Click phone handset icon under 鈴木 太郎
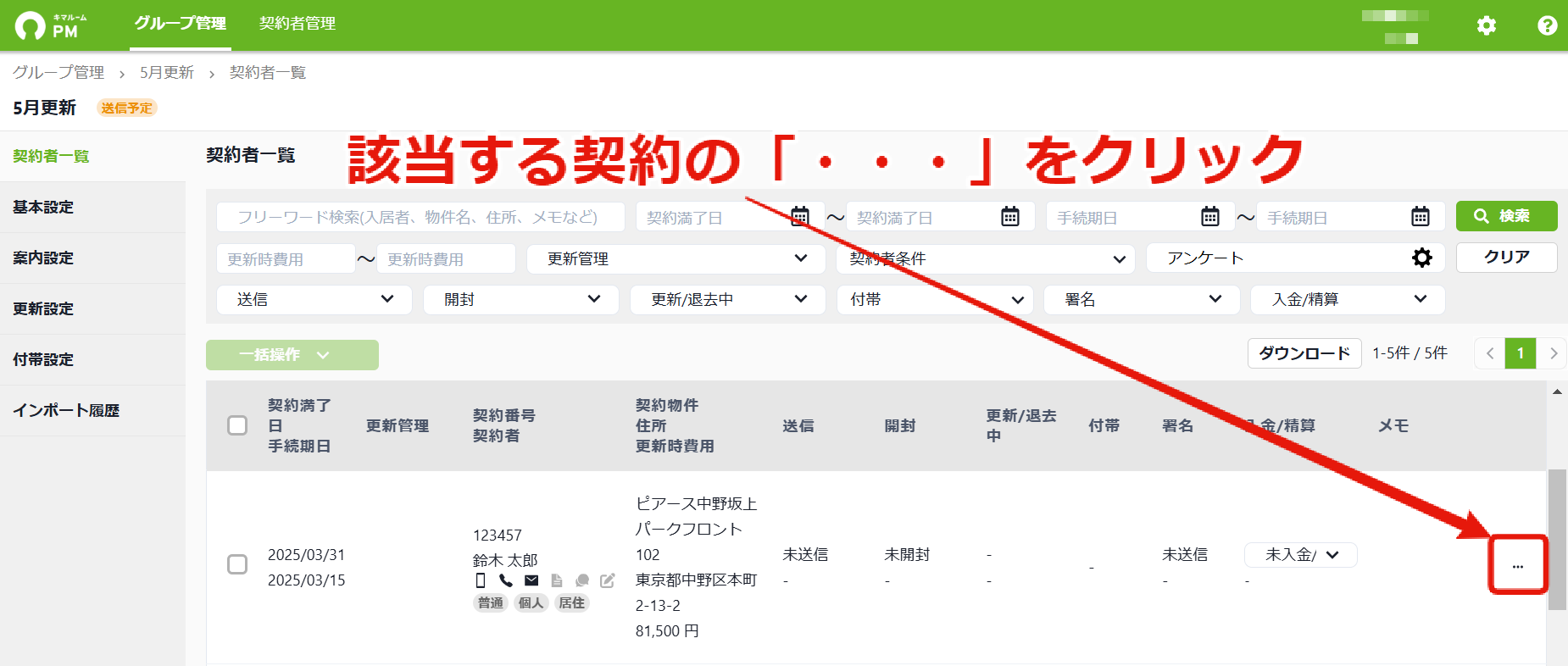Image resolution: width=1568 pixels, height=666 pixels. click(506, 580)
